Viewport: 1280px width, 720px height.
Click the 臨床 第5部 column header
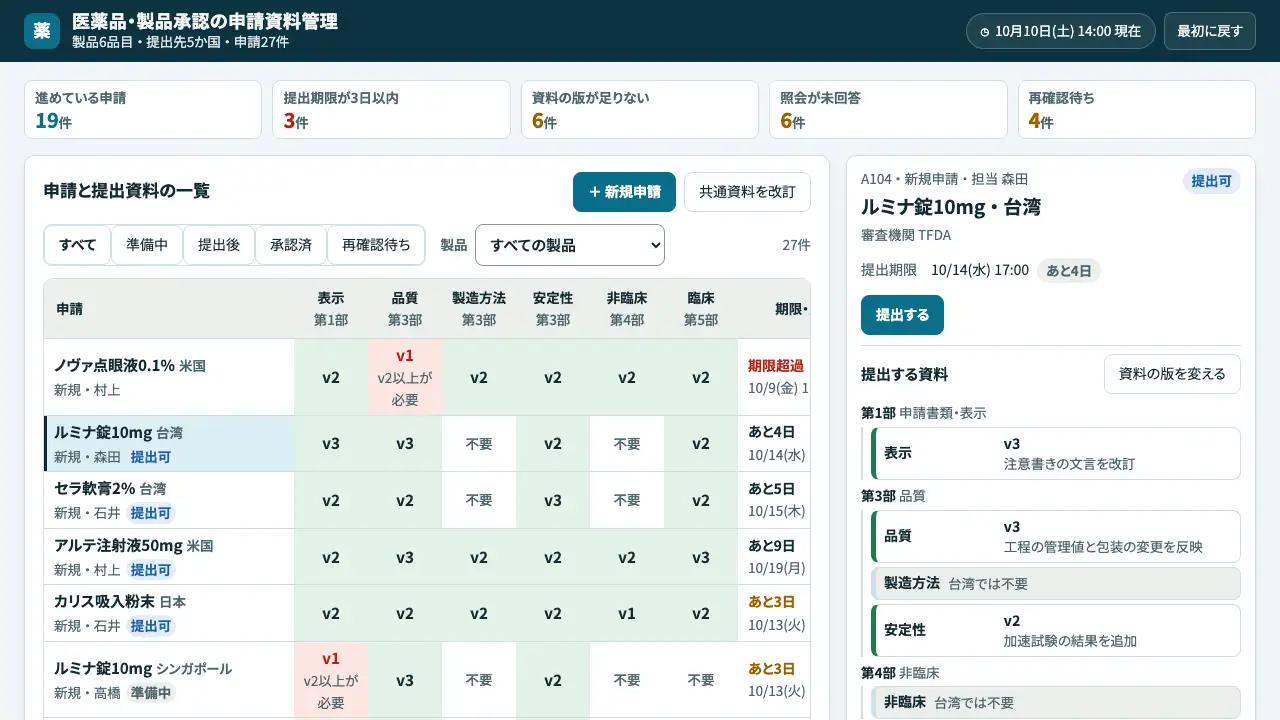tap(701, 309)
